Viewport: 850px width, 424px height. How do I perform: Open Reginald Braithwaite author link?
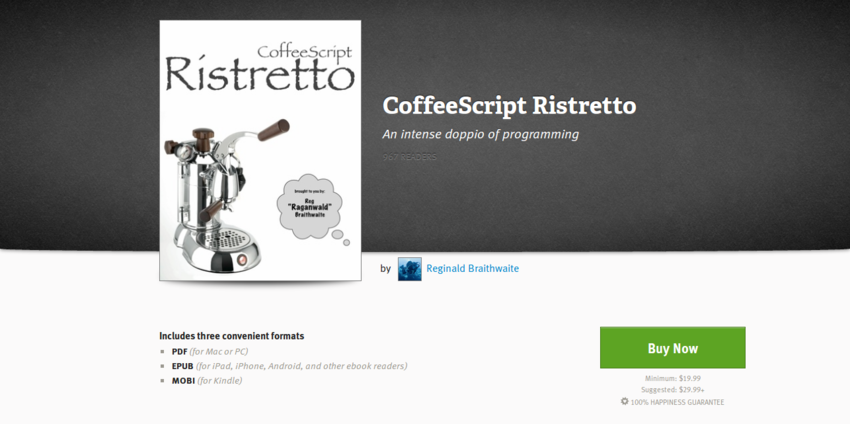click(472, 268)
